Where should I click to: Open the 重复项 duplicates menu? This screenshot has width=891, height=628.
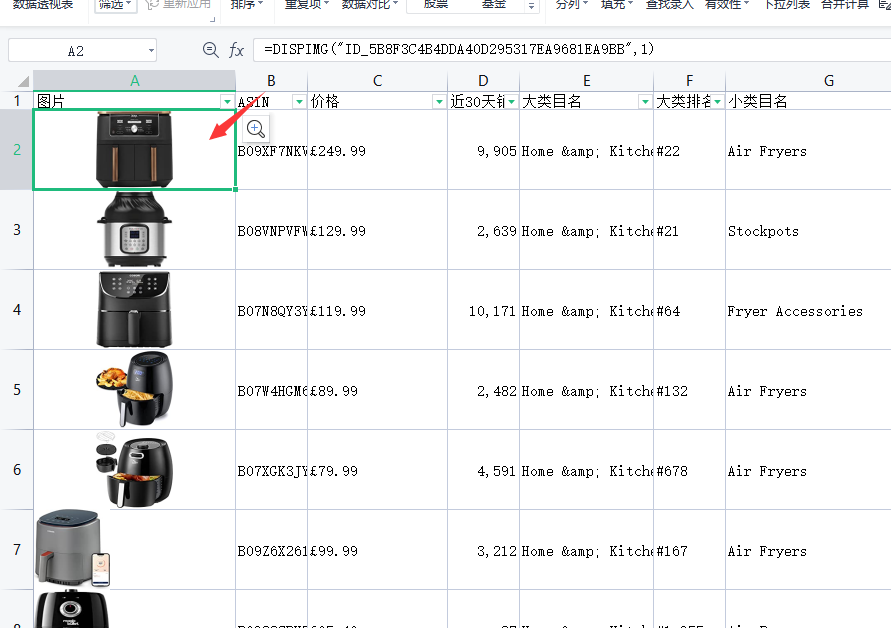click(x=307, y=5)
